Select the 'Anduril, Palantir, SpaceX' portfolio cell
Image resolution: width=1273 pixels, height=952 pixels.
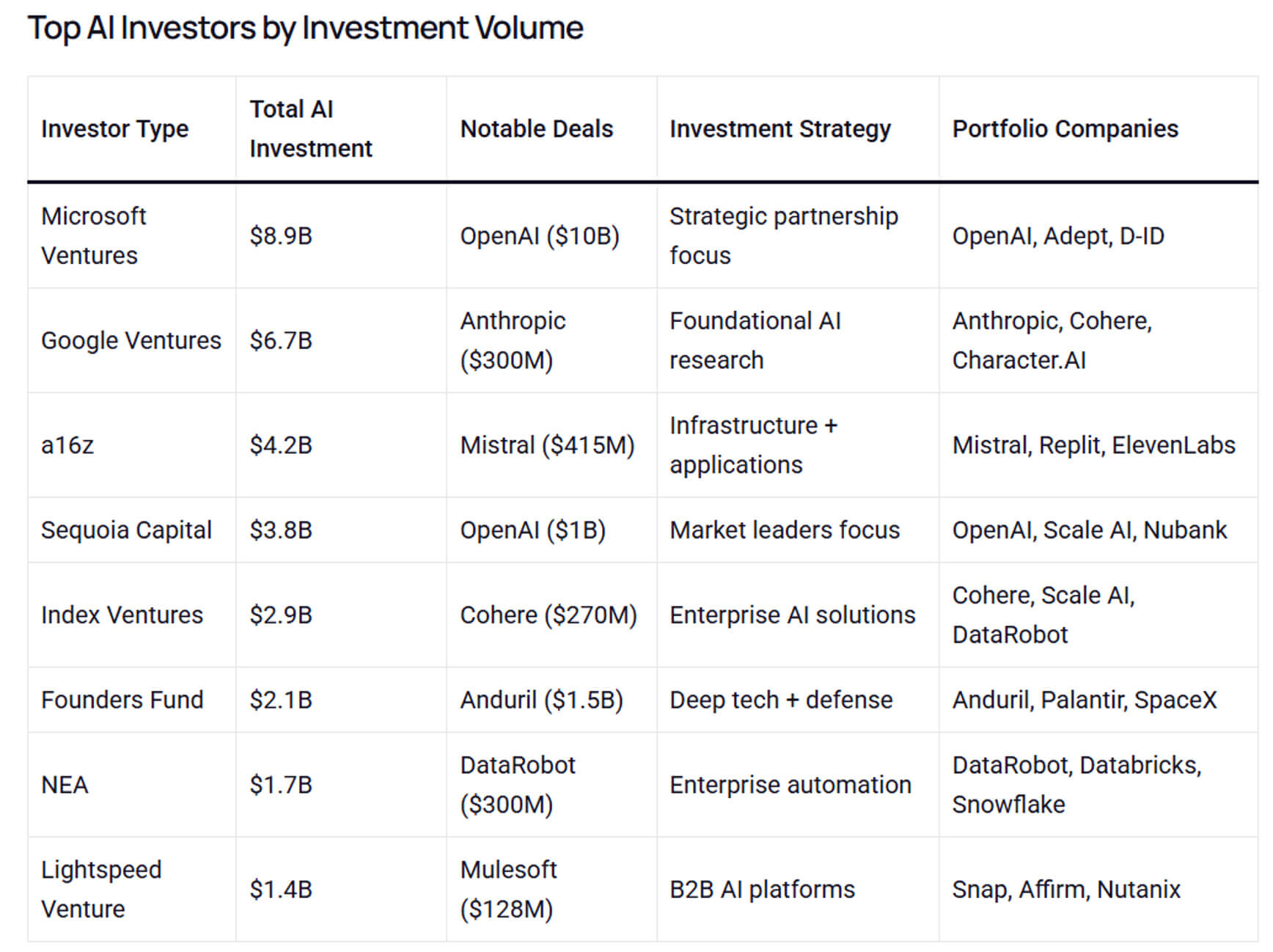pos(1084,700)
